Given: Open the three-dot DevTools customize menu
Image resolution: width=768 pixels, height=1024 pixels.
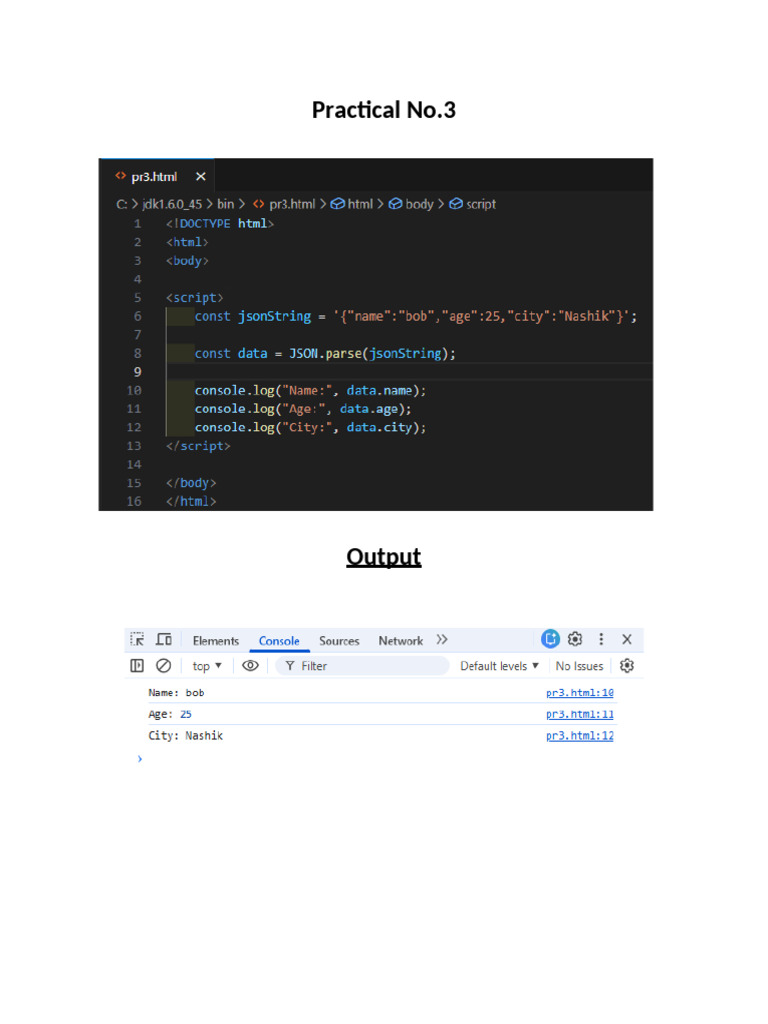Looking at the screenshot, I should pos(601,639).
